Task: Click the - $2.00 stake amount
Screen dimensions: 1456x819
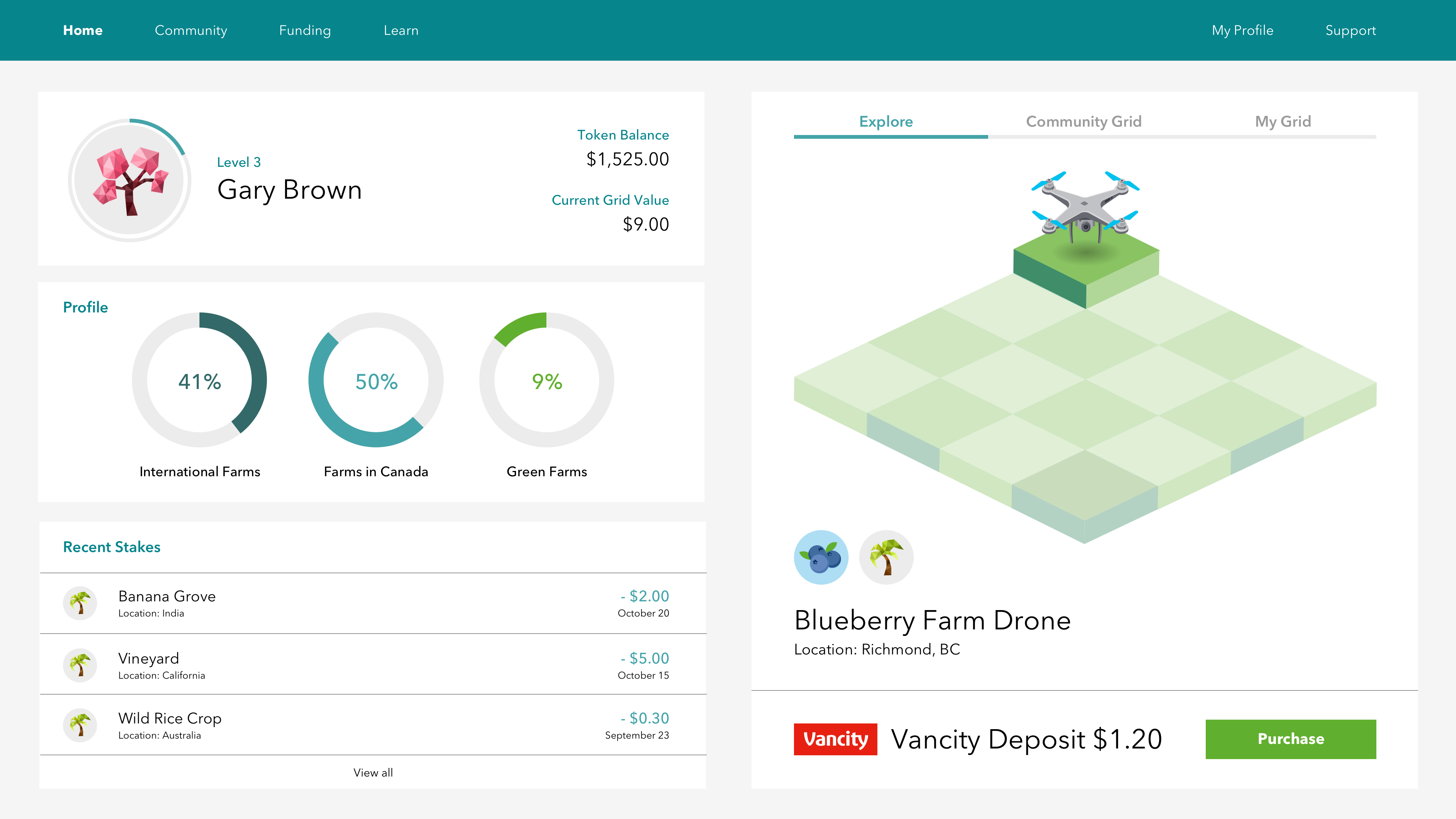Action: [644, 596]
